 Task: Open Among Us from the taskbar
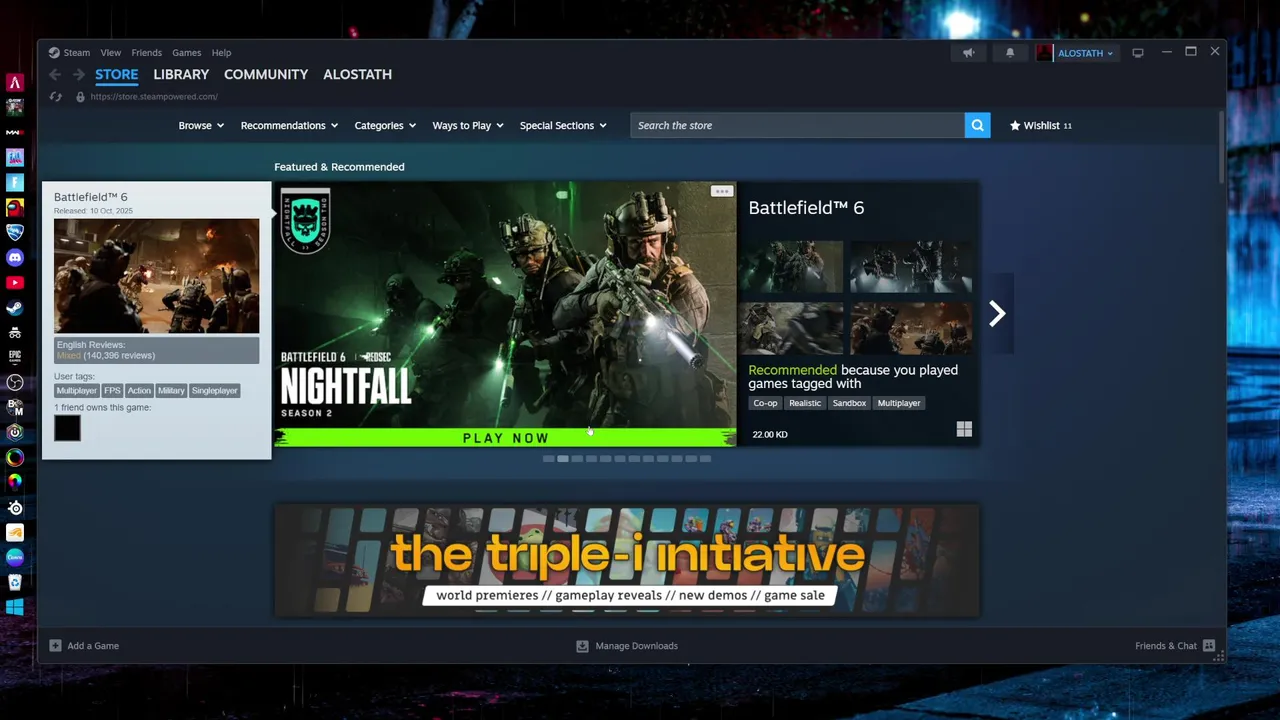coord(15,208)
